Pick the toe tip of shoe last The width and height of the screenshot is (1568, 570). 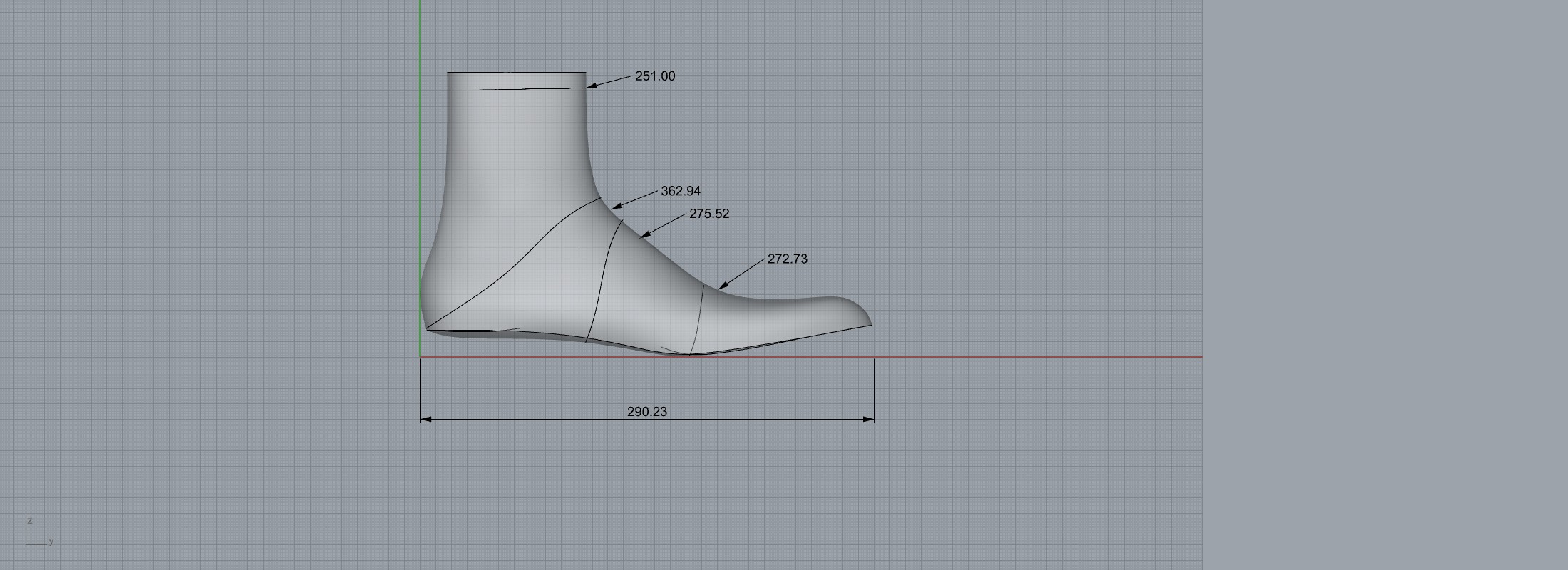pyautogui.click(x=870, y=323)
